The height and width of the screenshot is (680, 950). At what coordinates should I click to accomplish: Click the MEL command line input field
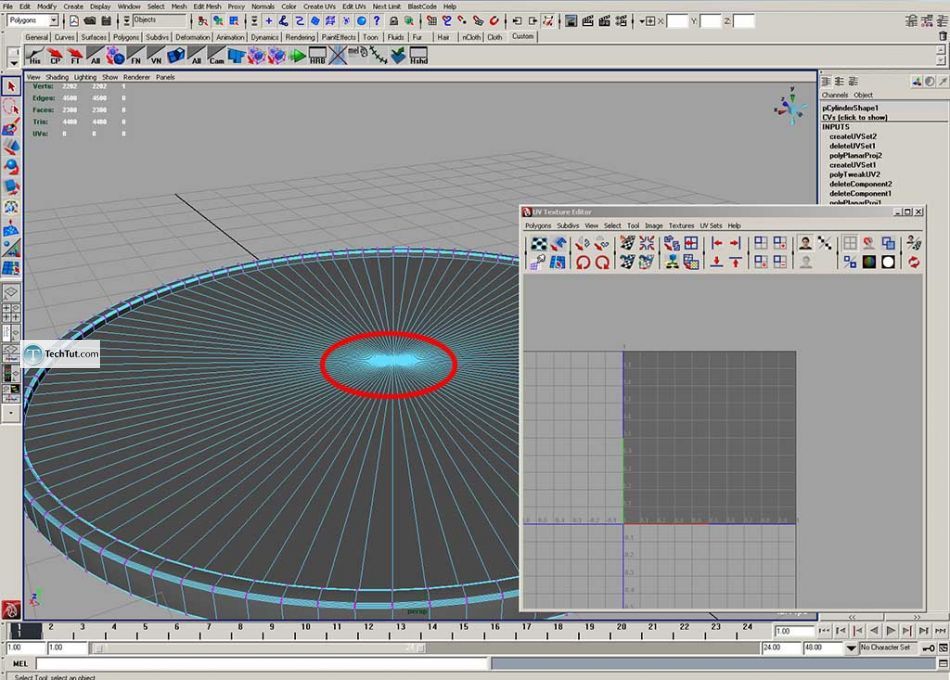pos(262,664)
